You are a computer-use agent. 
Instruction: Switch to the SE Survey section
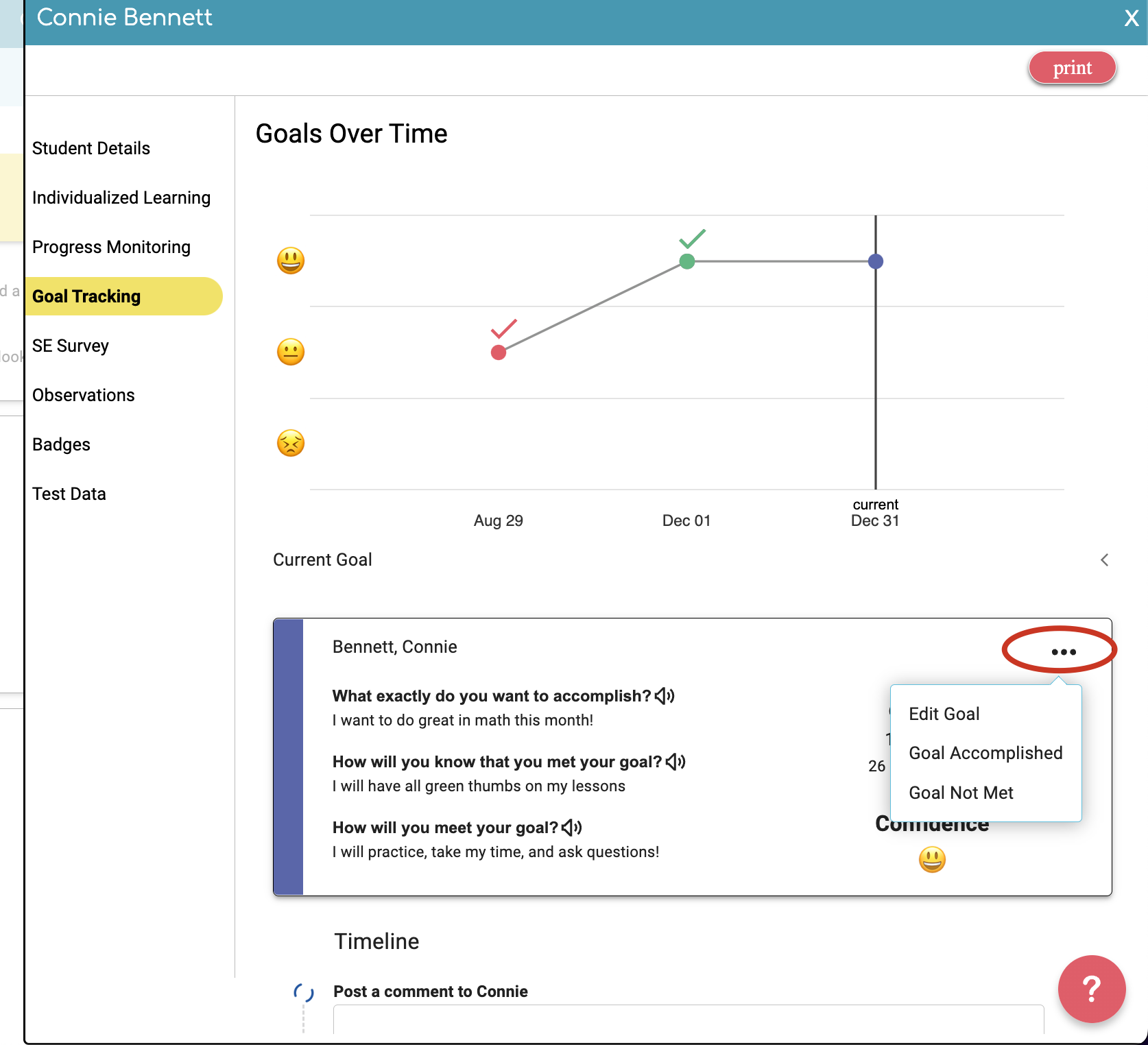click(x=71, y=346)
